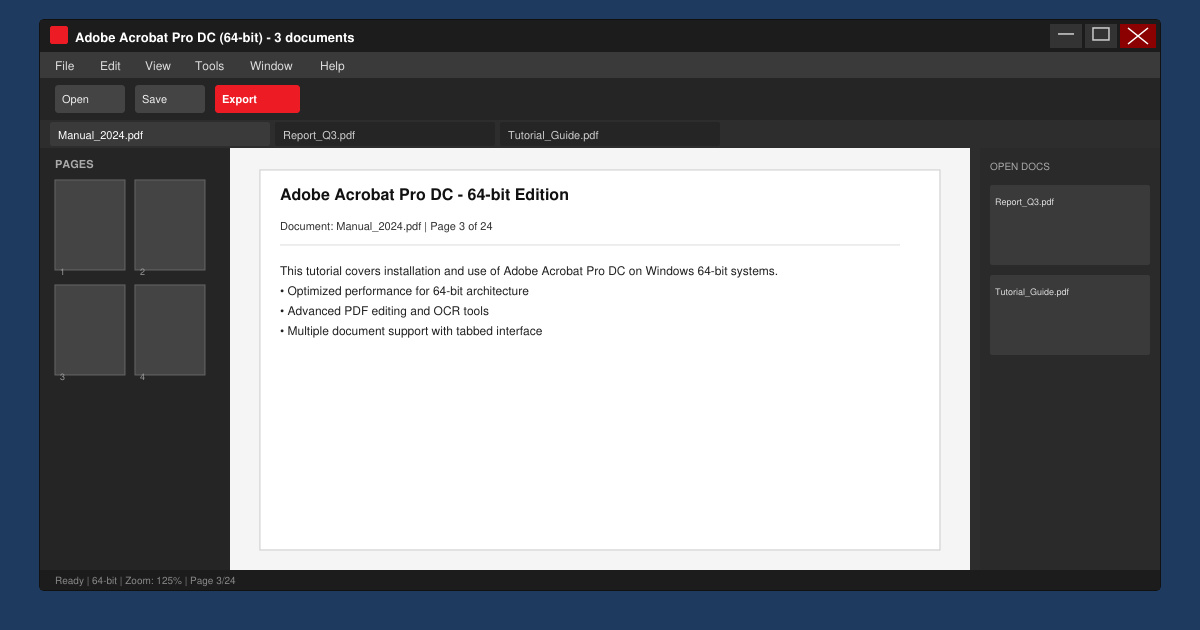Open the Help menu
1200x630 pixels.
click(x=332, y=66)
